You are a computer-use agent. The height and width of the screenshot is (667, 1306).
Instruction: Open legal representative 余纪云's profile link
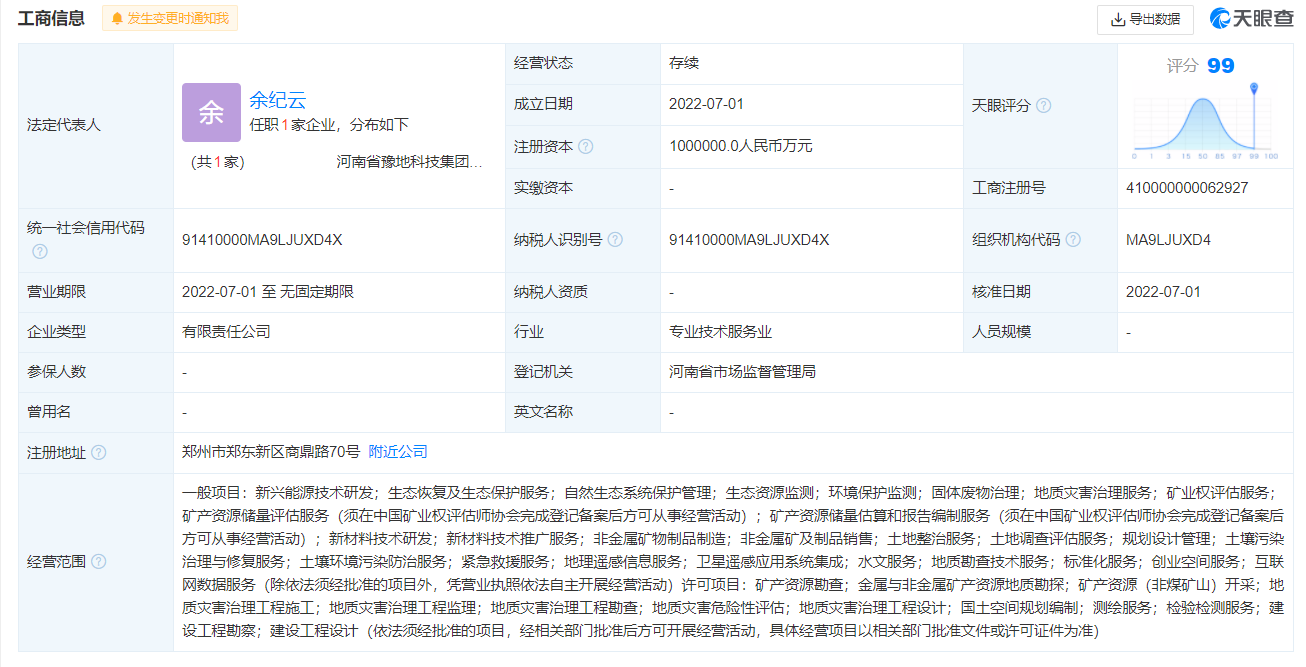(x=277, y=100)
